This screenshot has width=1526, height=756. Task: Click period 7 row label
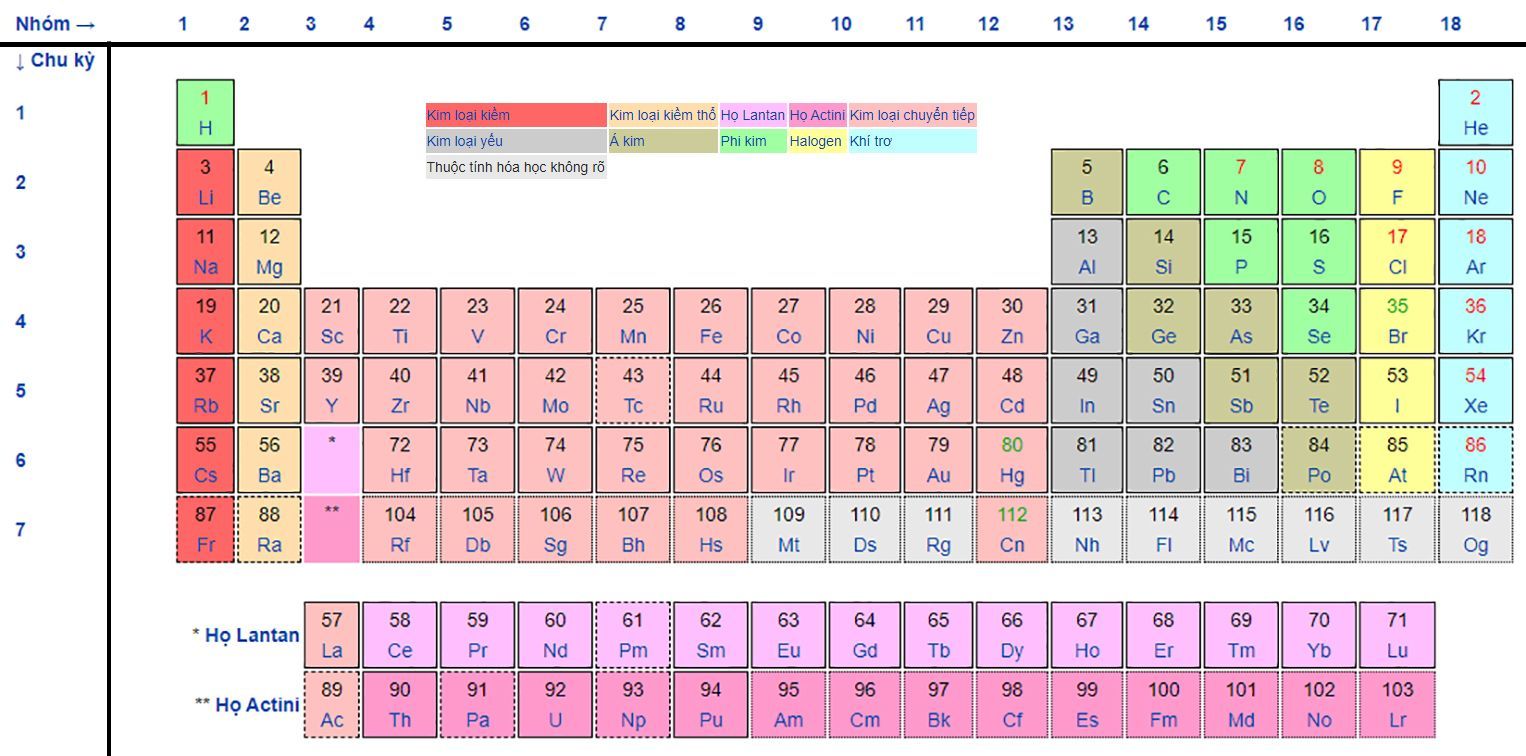point(20,530)
